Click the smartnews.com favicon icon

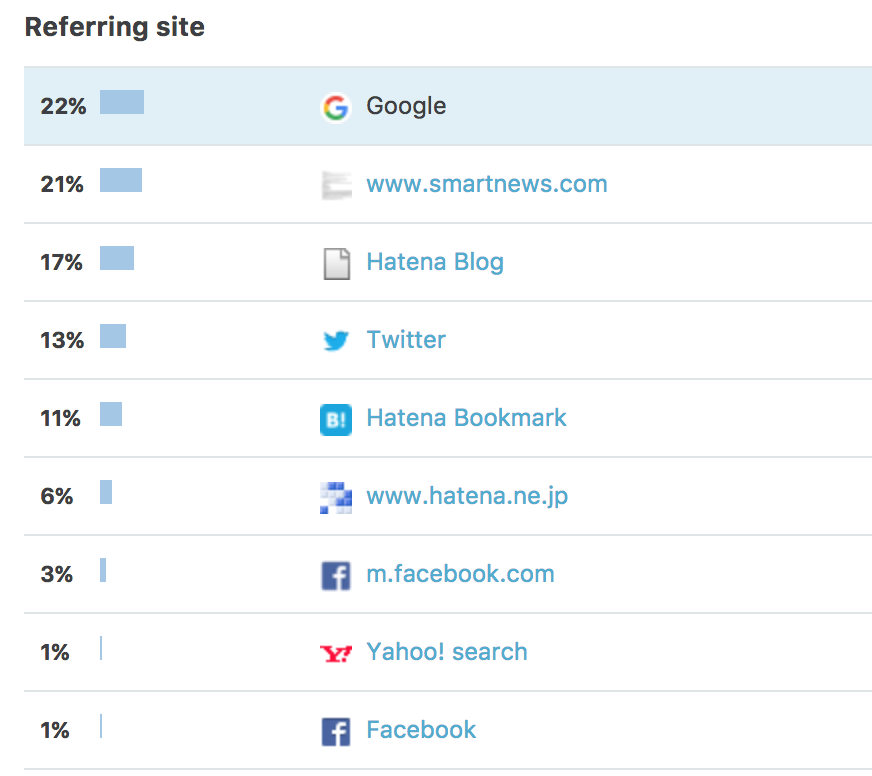(336, 185)
